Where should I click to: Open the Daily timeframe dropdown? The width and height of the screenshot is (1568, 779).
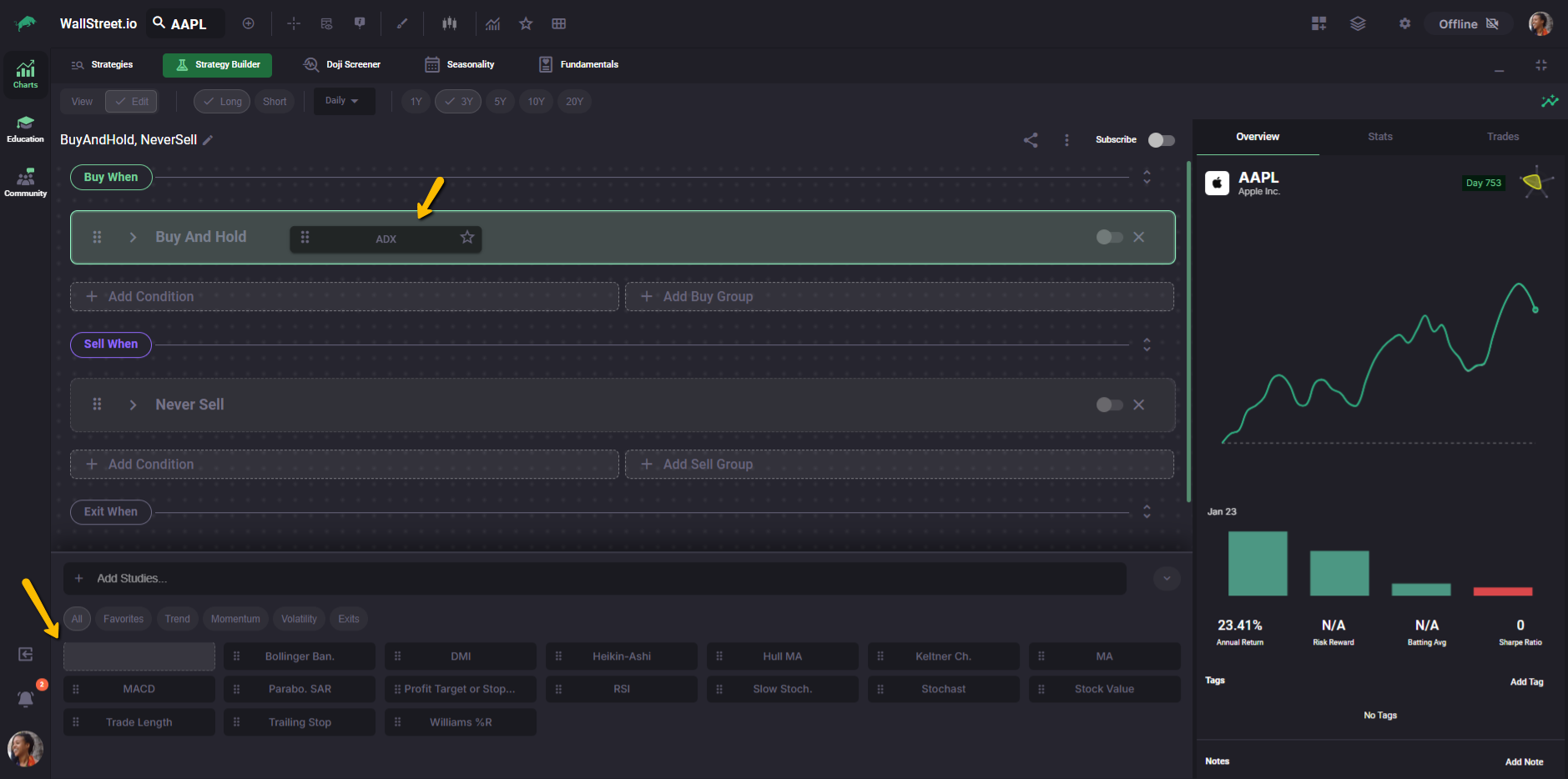click(x=342, y=101)
